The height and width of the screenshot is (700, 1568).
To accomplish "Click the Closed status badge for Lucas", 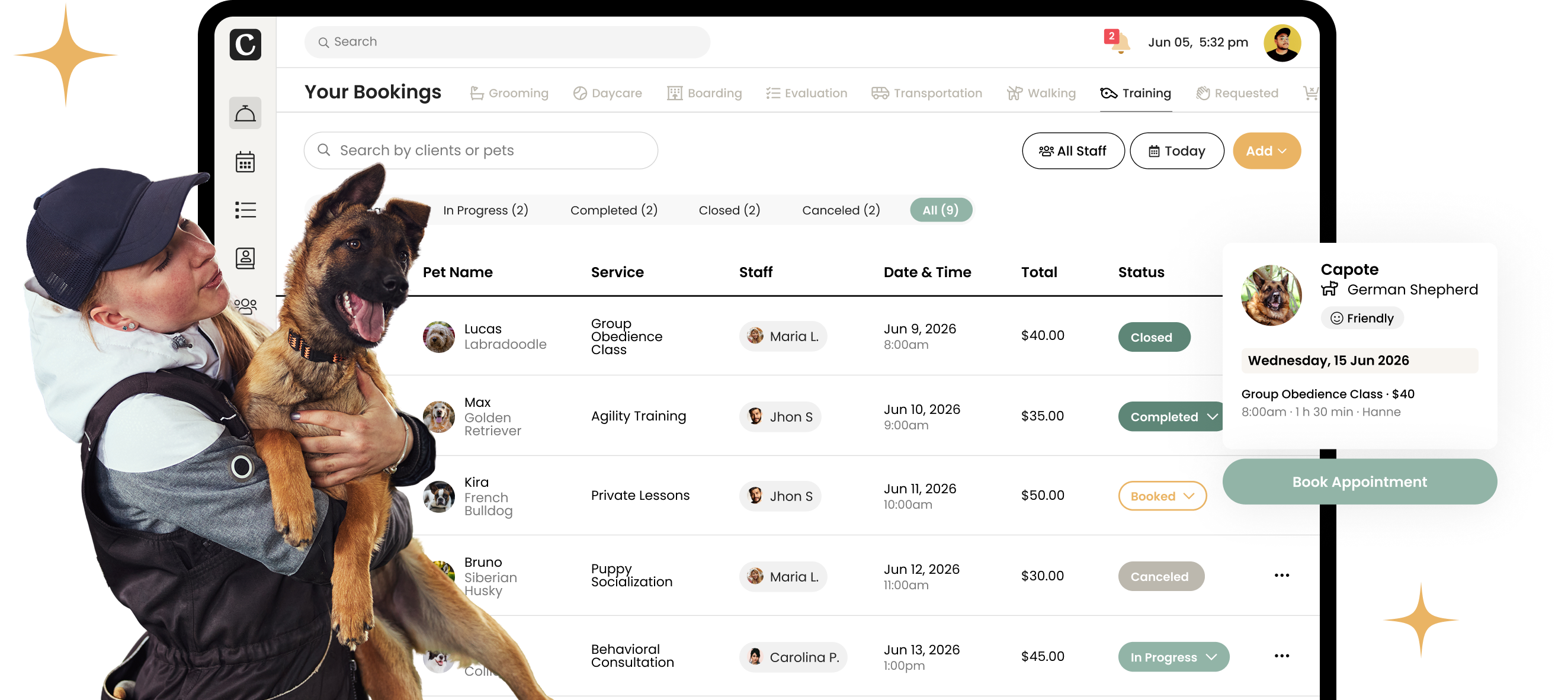I will click(1153, 336).
